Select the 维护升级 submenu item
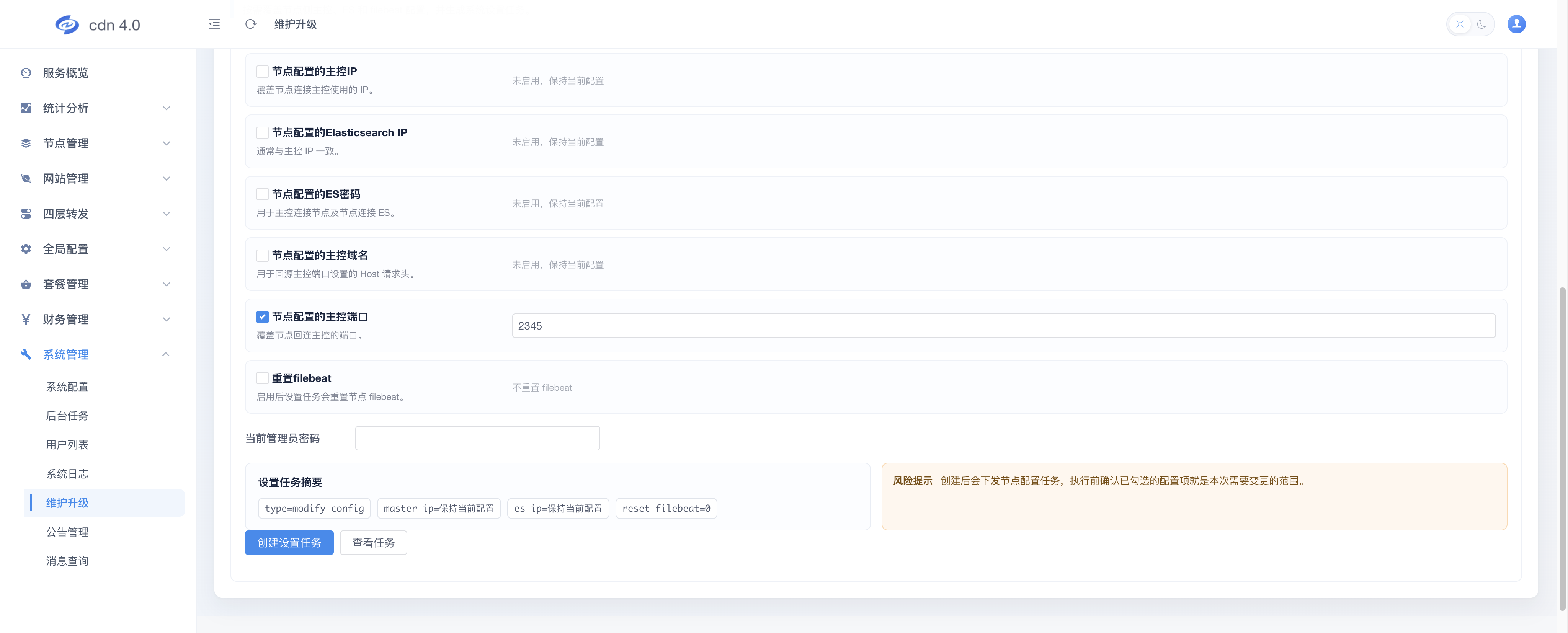Screen dimensions: 1568x633 click(105, 503)
